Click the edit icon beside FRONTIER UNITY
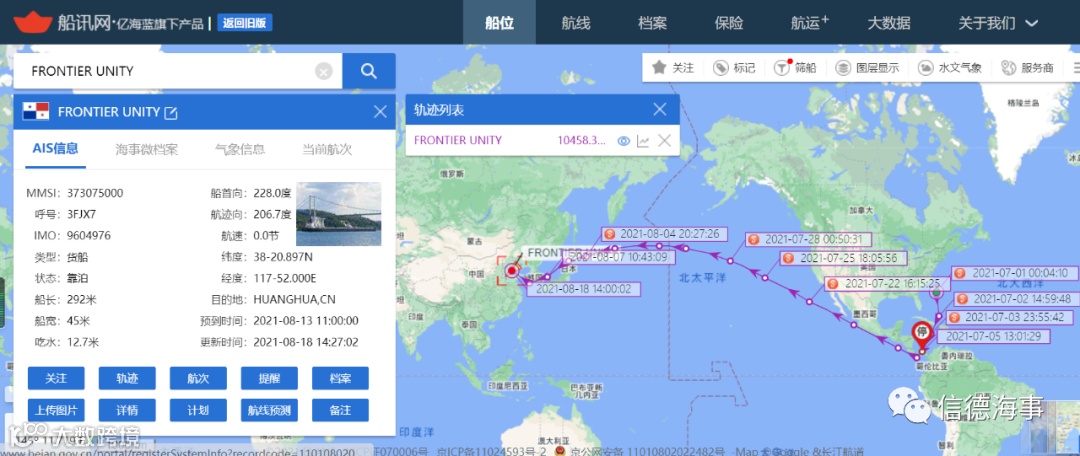This screenshot has height=456, width=1080. coord(171,112)
